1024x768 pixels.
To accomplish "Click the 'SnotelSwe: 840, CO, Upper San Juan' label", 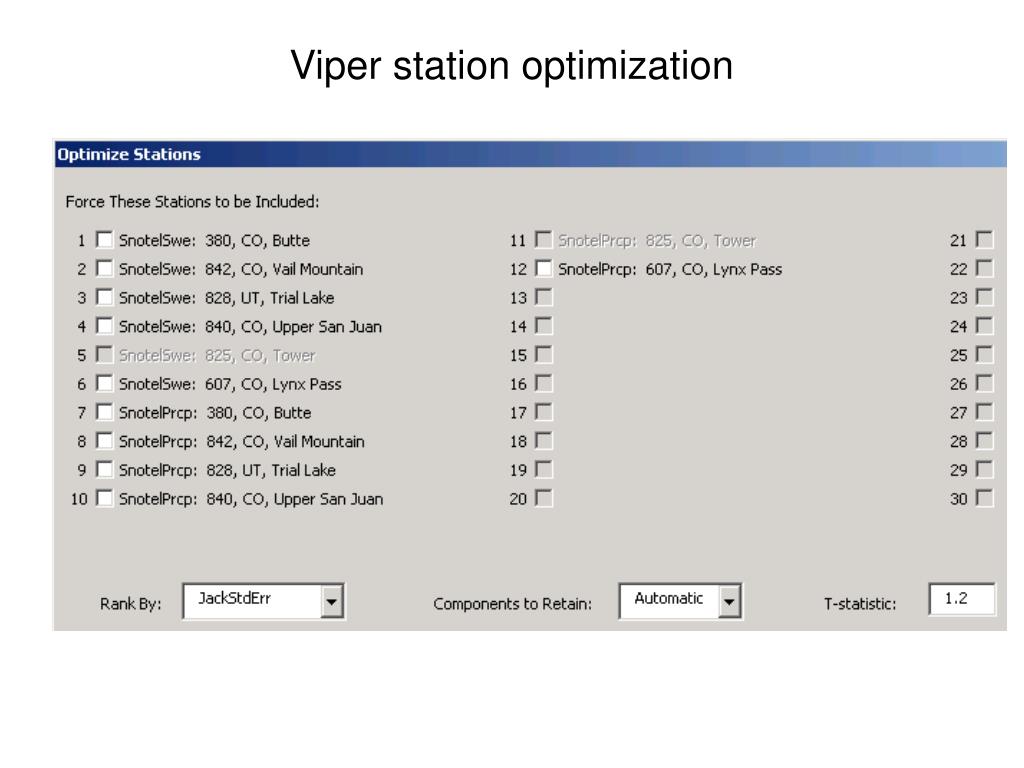I will 250,327.
